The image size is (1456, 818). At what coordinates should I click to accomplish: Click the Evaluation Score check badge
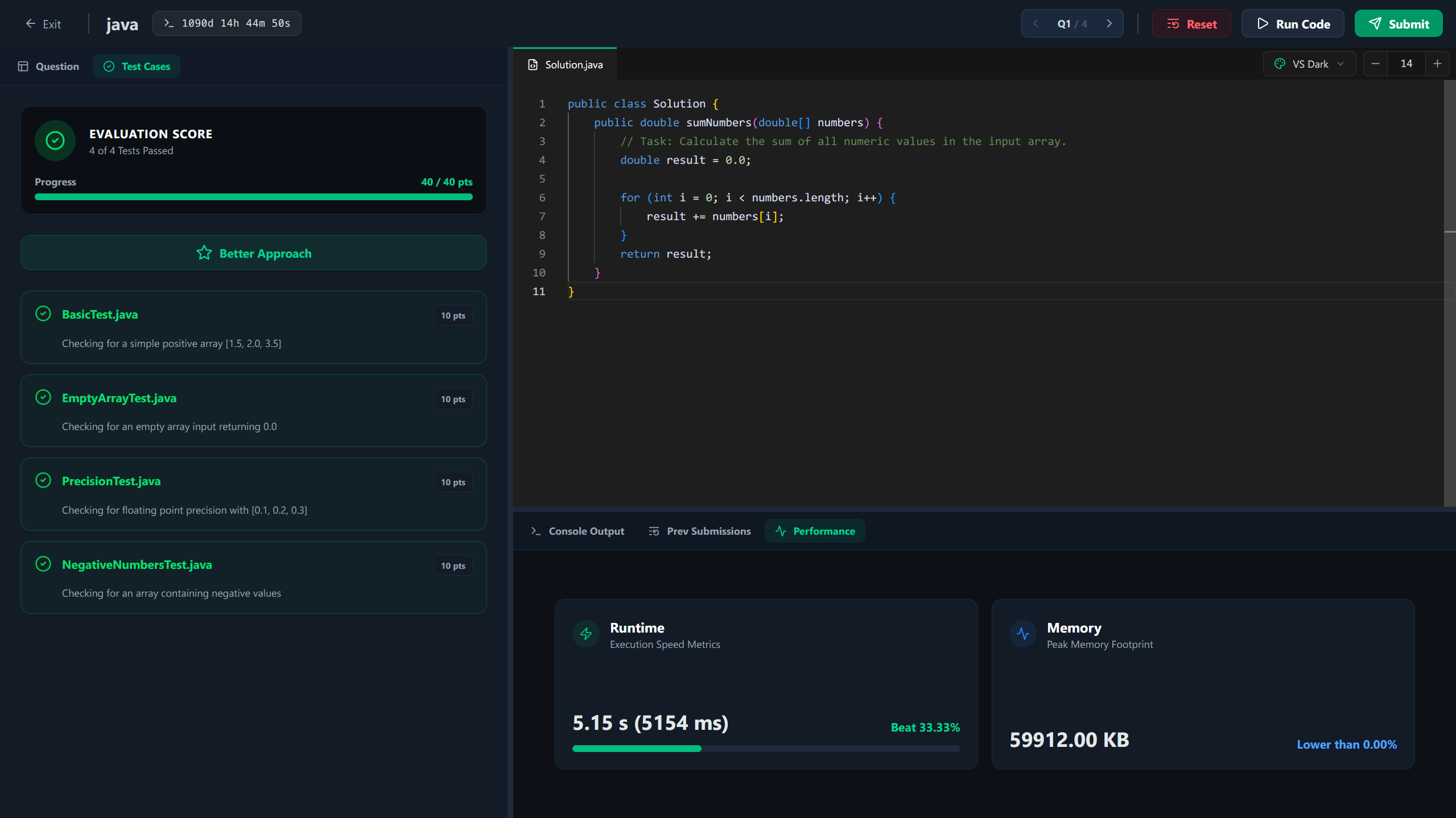(x=55, y=141)
